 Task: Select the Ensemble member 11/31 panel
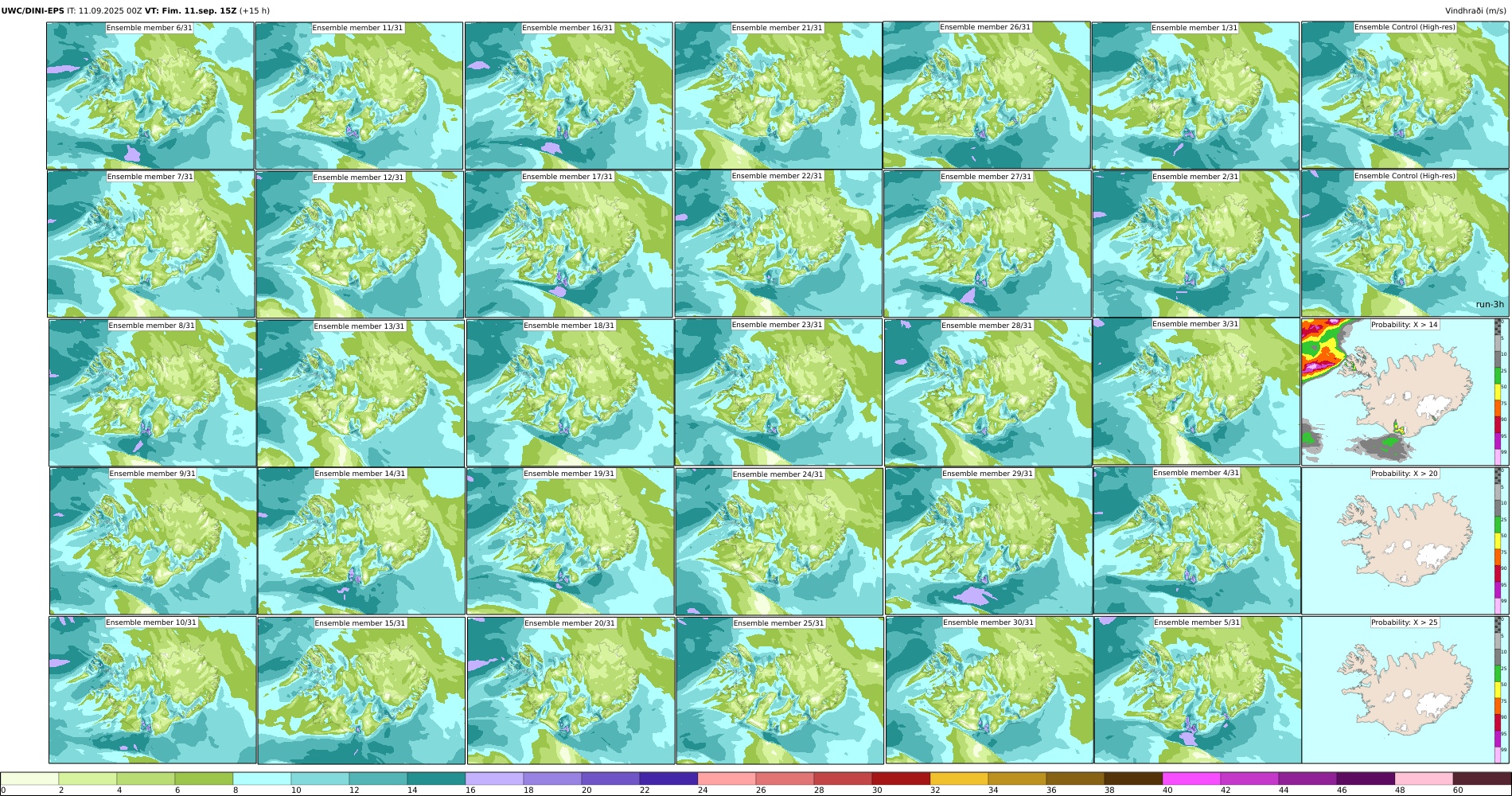point(359,96)
